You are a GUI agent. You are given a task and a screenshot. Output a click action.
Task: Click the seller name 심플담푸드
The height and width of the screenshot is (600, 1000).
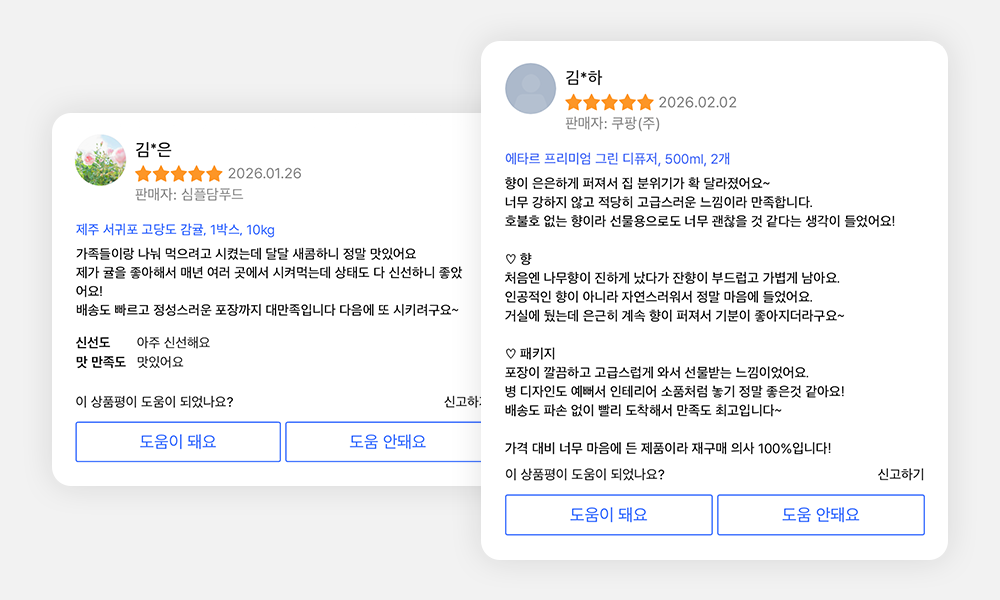[211, 194]
